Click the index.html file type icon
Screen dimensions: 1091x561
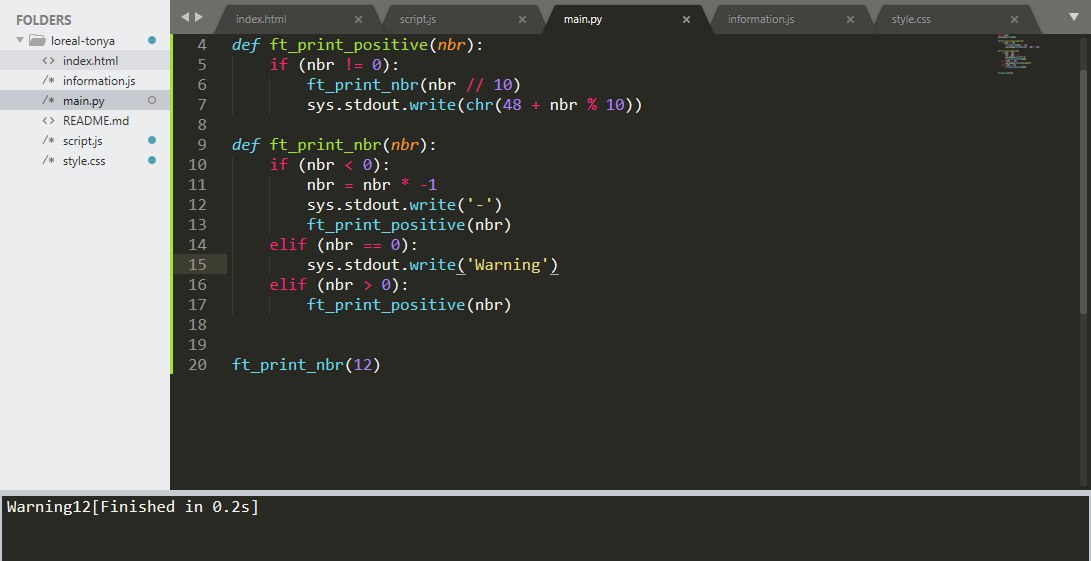49,61
